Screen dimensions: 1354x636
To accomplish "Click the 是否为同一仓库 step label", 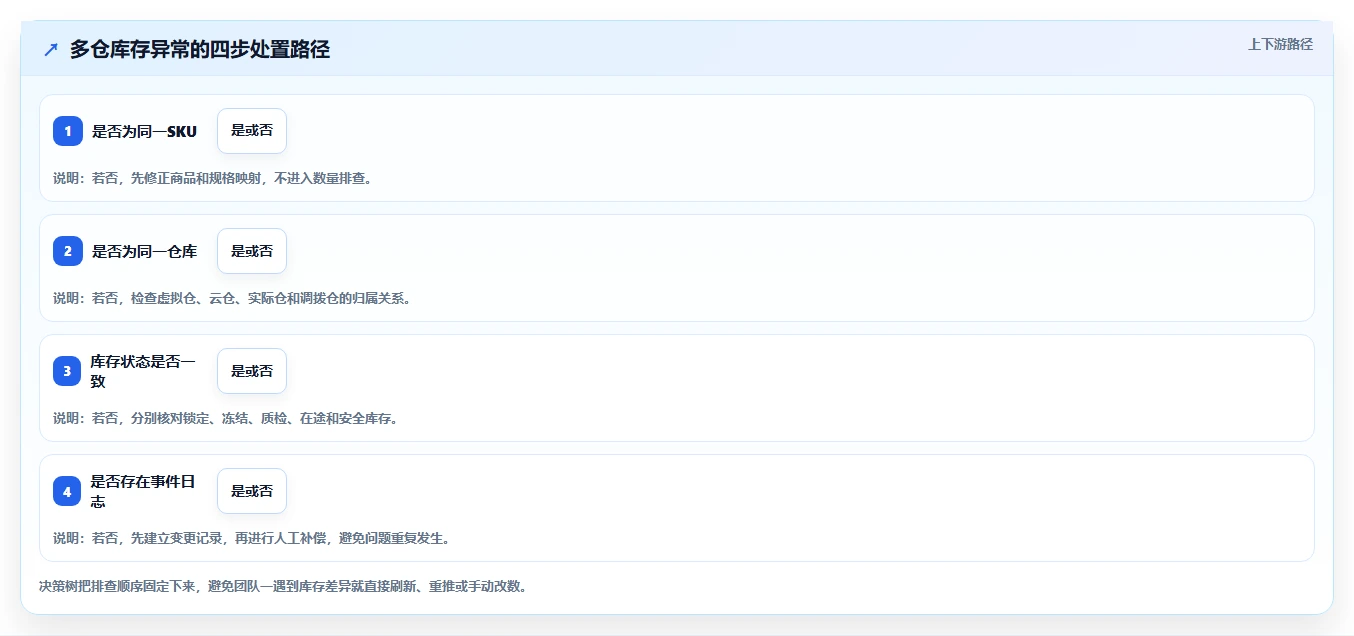I will coord(145,251).
